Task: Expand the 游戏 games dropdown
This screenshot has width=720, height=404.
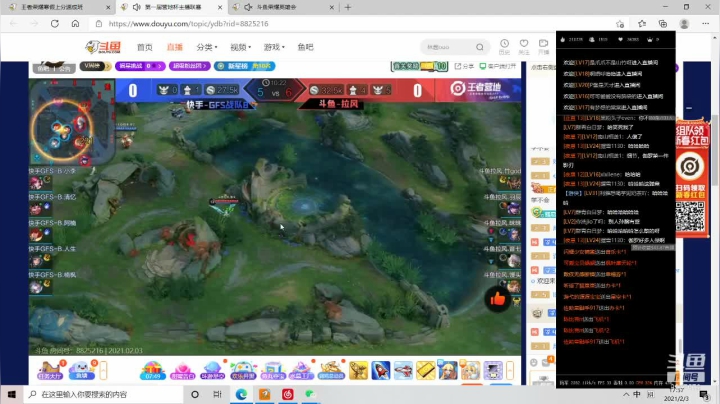Action: point(274,47)
